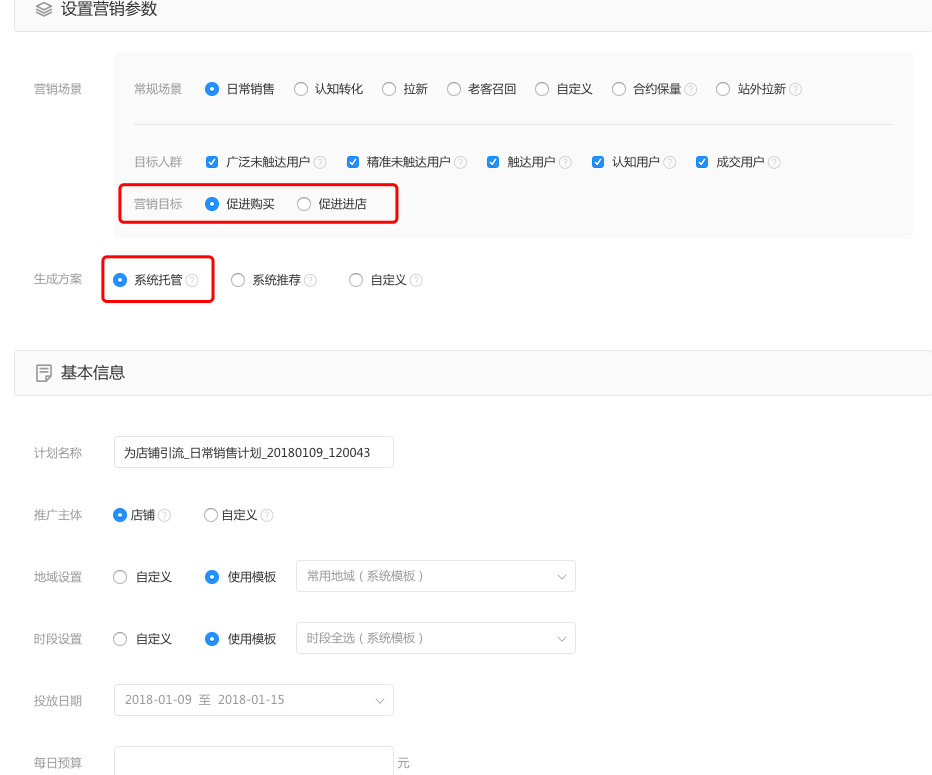Click the 设置营销参数 section header
Image resolution: width=932 pixels, height=775 pixels.
(473, 13)
